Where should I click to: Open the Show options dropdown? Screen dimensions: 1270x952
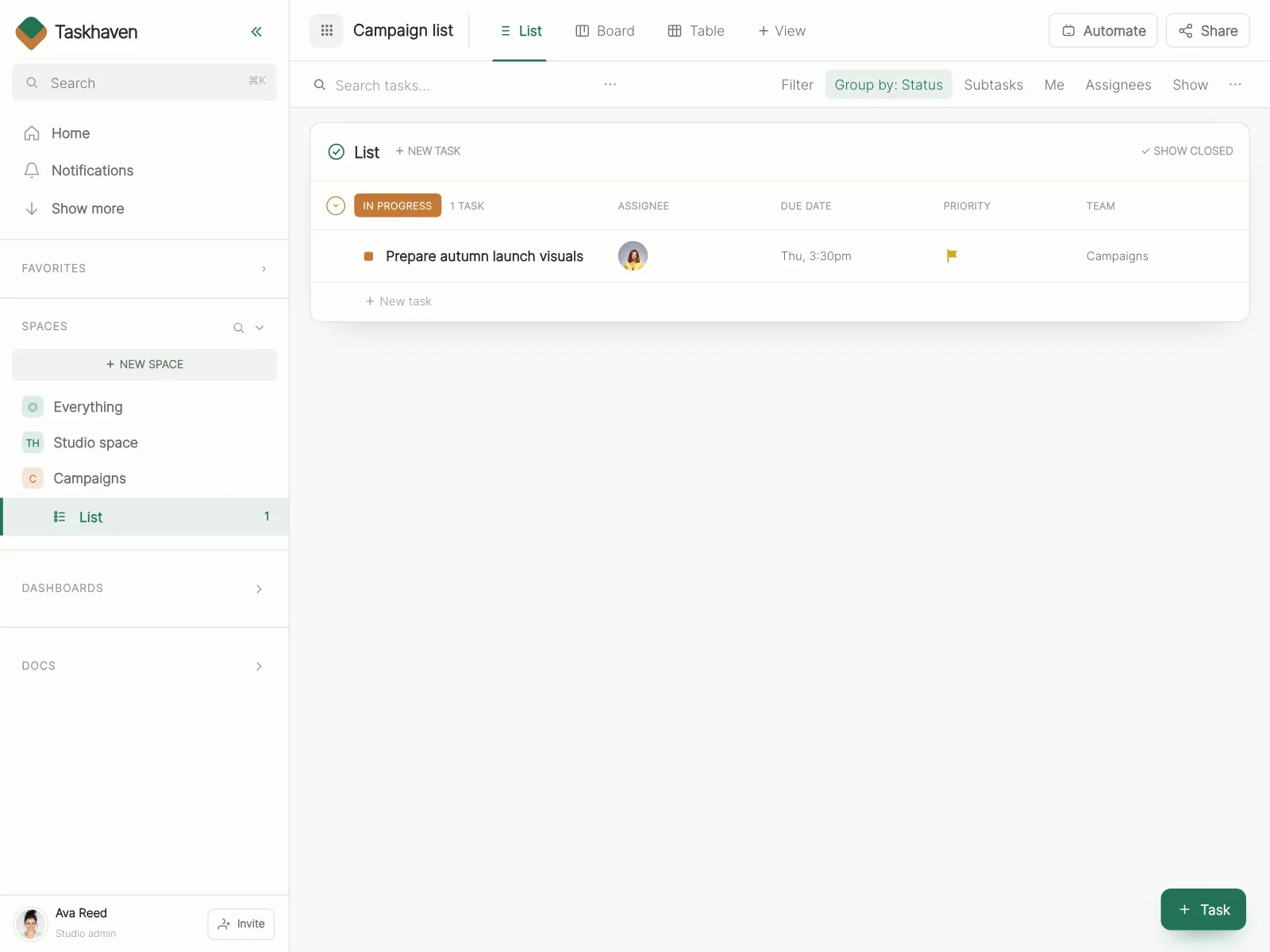1190,85
